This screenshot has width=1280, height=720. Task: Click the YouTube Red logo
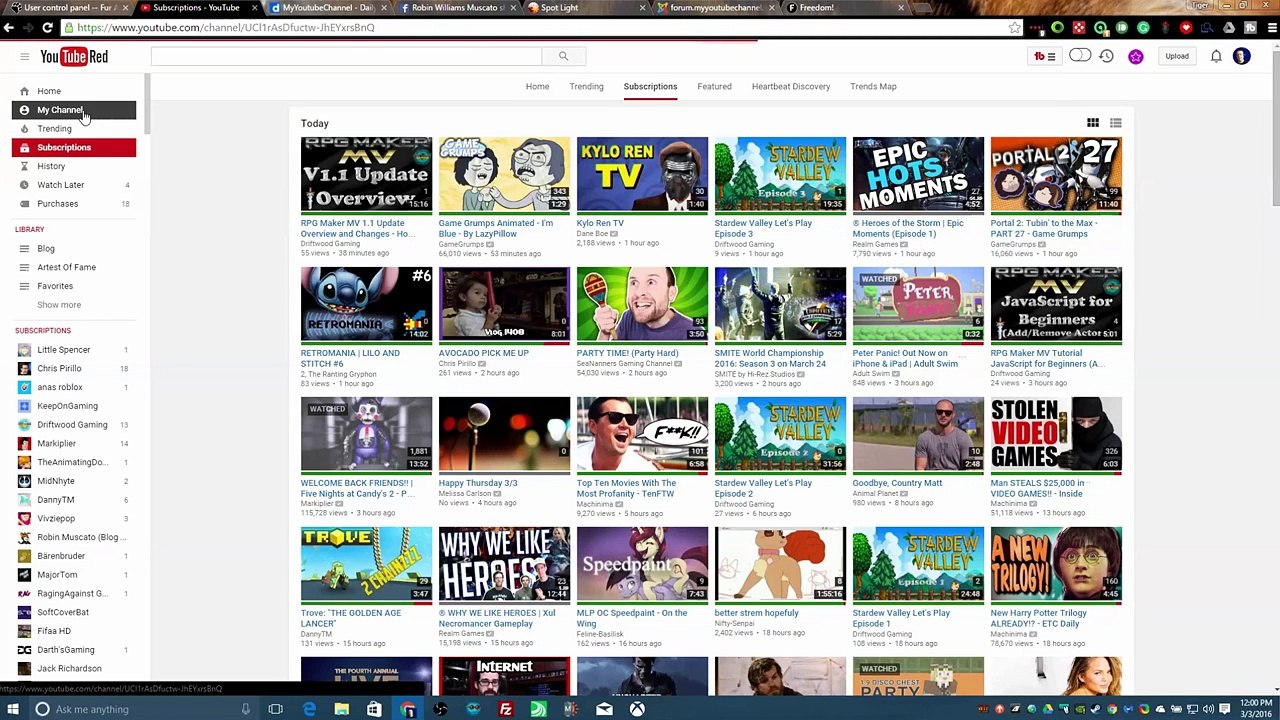(74, 57)
